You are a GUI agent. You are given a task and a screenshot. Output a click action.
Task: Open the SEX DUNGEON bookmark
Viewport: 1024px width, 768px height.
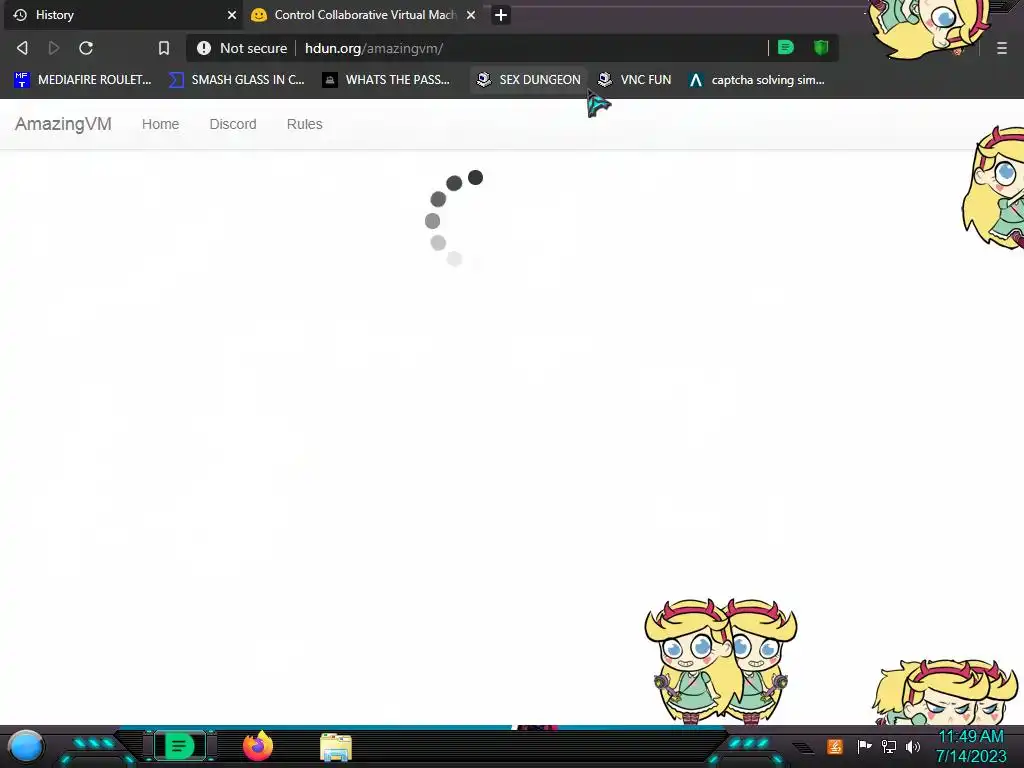pyautogui.click(x=528, y=80)
